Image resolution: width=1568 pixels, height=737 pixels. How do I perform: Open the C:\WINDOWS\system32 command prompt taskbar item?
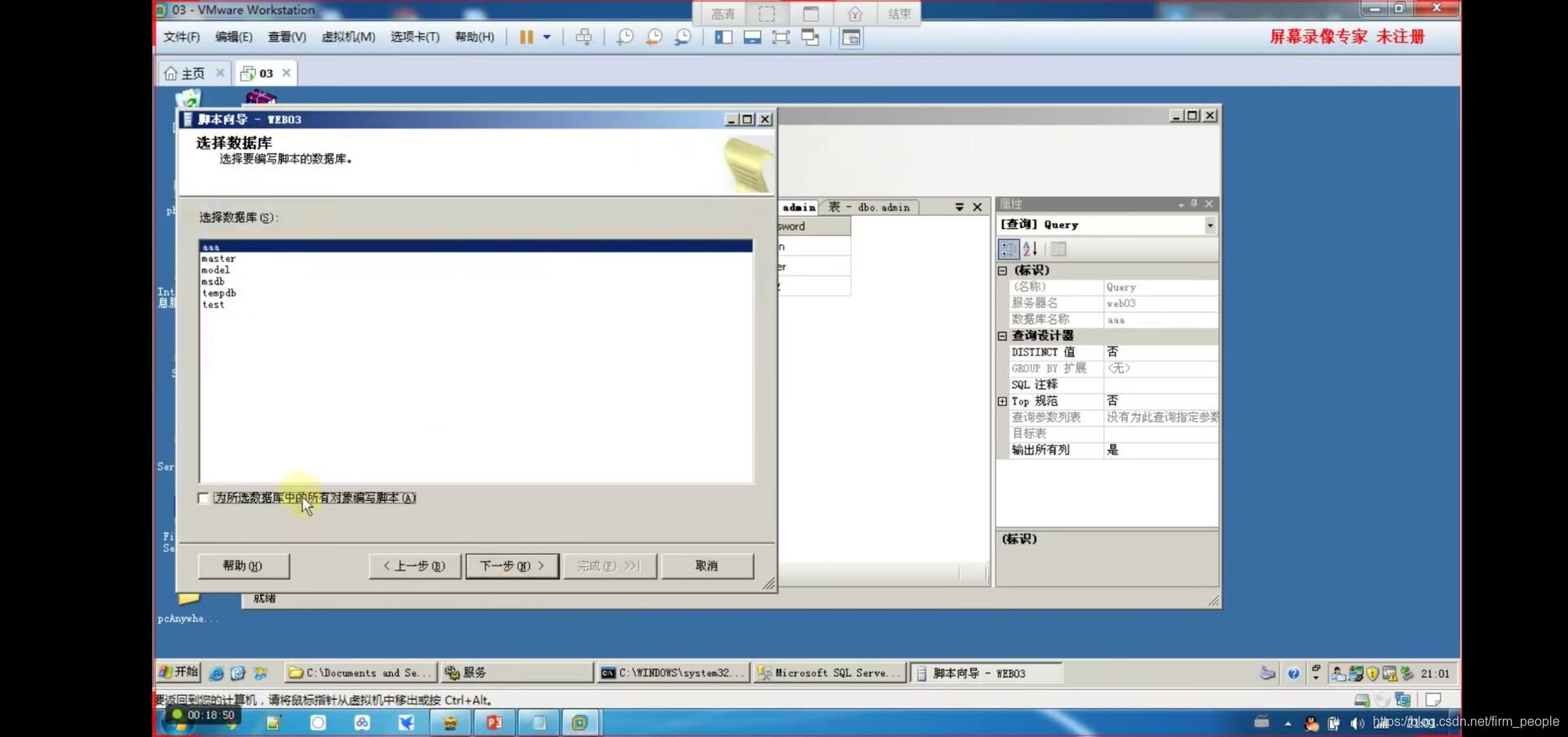pyautogui.click(x=674, y=673)
